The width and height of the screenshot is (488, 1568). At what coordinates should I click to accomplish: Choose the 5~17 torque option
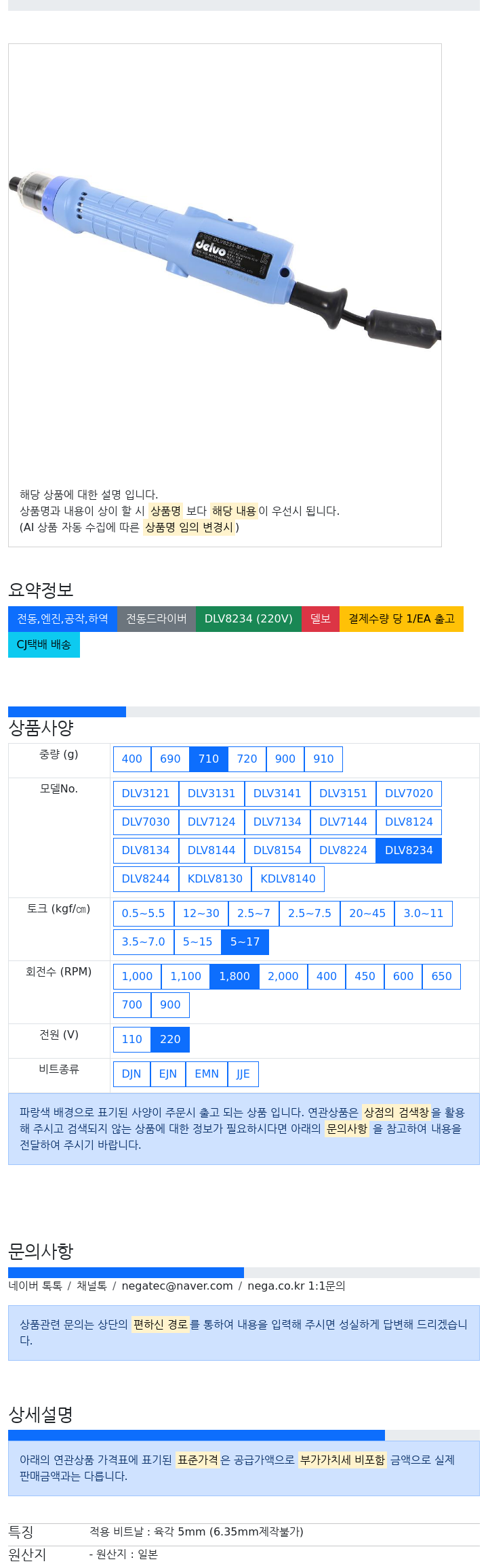pyautogui.click(x=245, y=942)
